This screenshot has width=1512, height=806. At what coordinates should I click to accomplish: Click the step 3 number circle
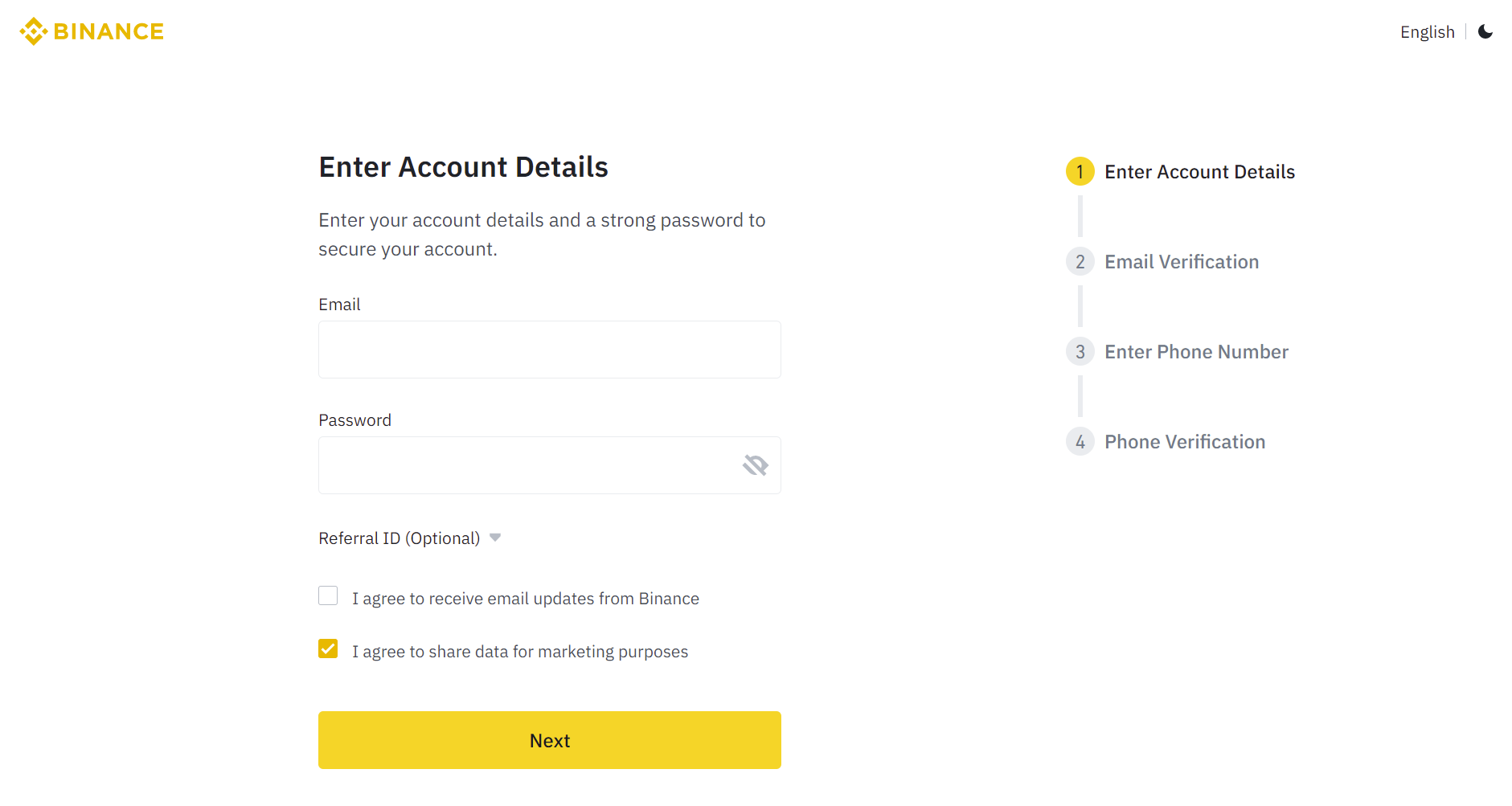1080,352
